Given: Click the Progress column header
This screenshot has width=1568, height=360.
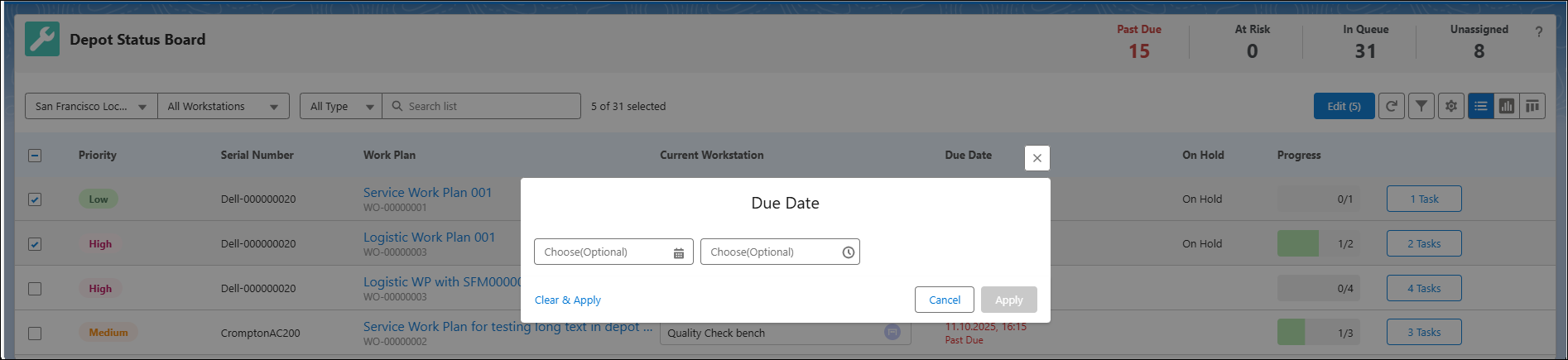Looking at the screenshot, I should (1299, 155).
